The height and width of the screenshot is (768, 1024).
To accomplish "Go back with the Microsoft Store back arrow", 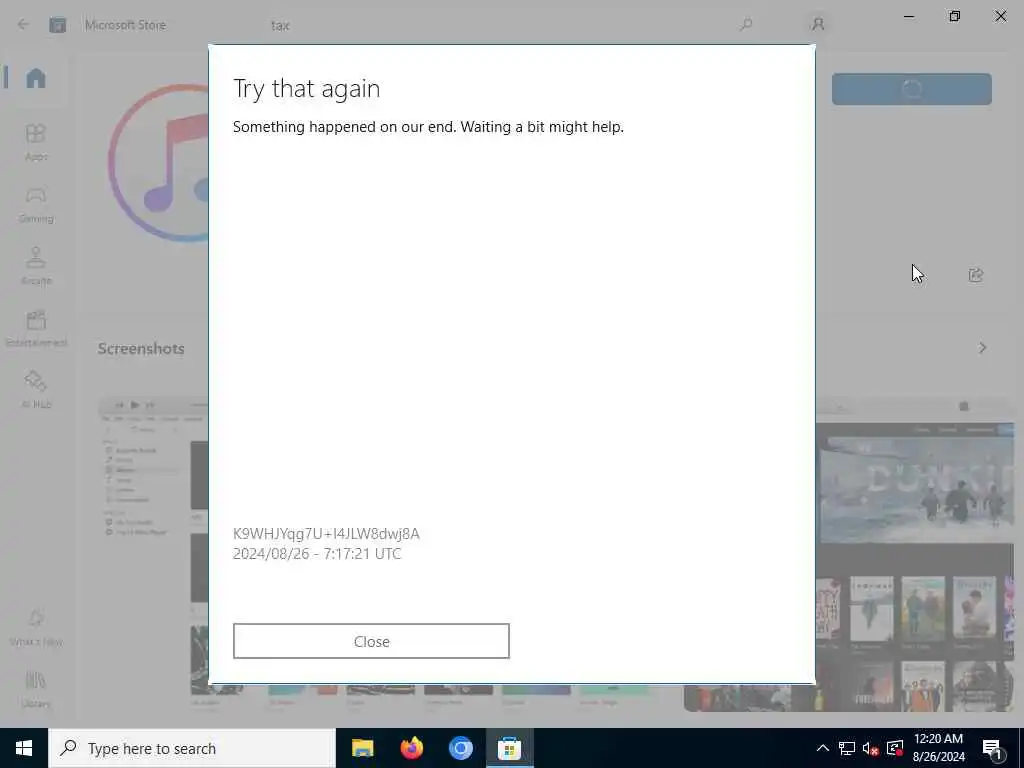I will (x=24, y=25).
